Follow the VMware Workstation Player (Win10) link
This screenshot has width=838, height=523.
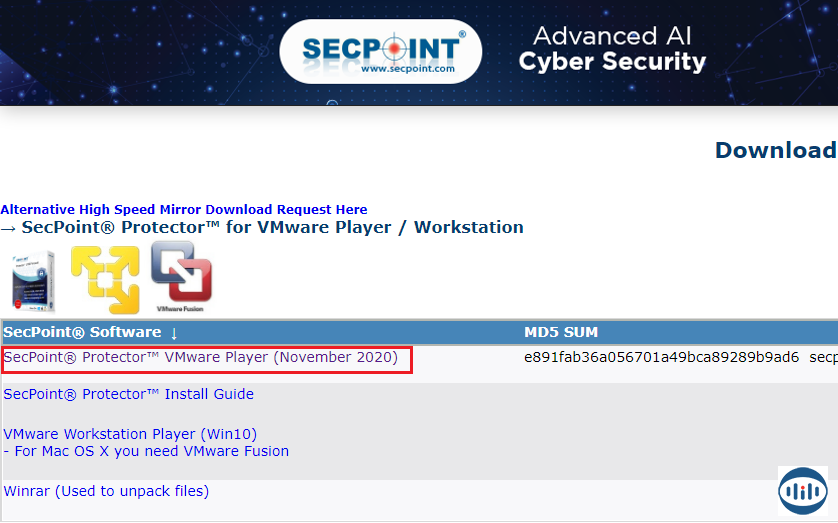pos(130,434)
